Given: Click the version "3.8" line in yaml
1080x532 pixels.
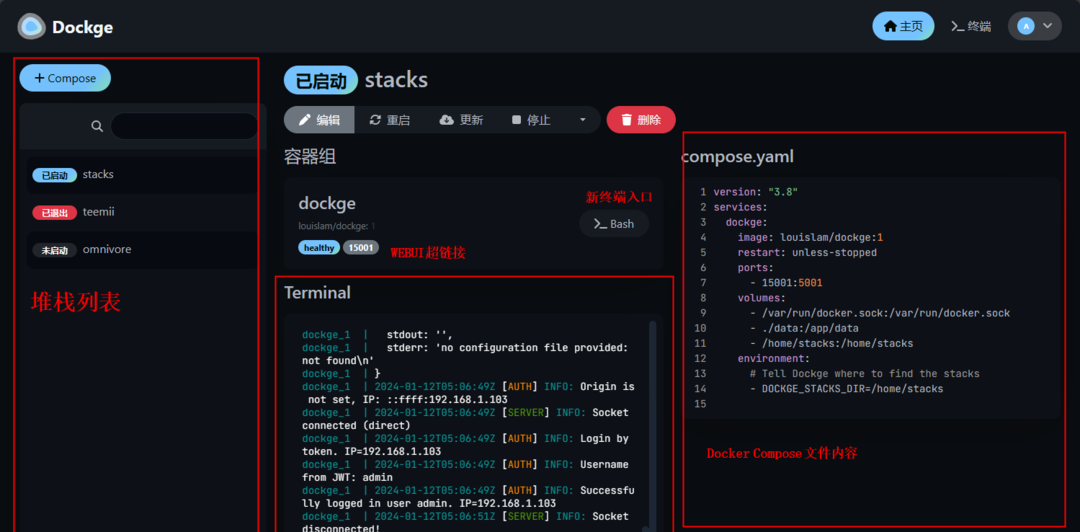Looking at the screenshot, I should (x=756, y=192).
